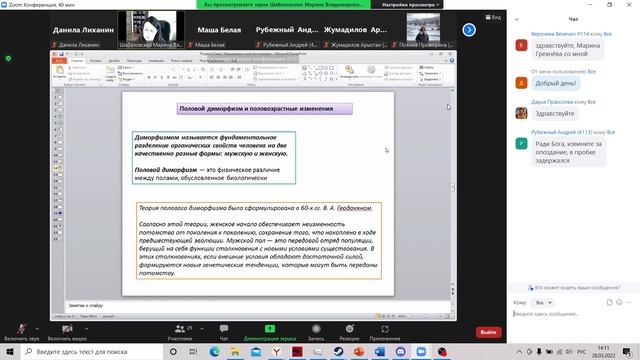Click PowerPoint vertical scrollbar
The height and width of the screenshot is (360, 640).
[452, 188]
